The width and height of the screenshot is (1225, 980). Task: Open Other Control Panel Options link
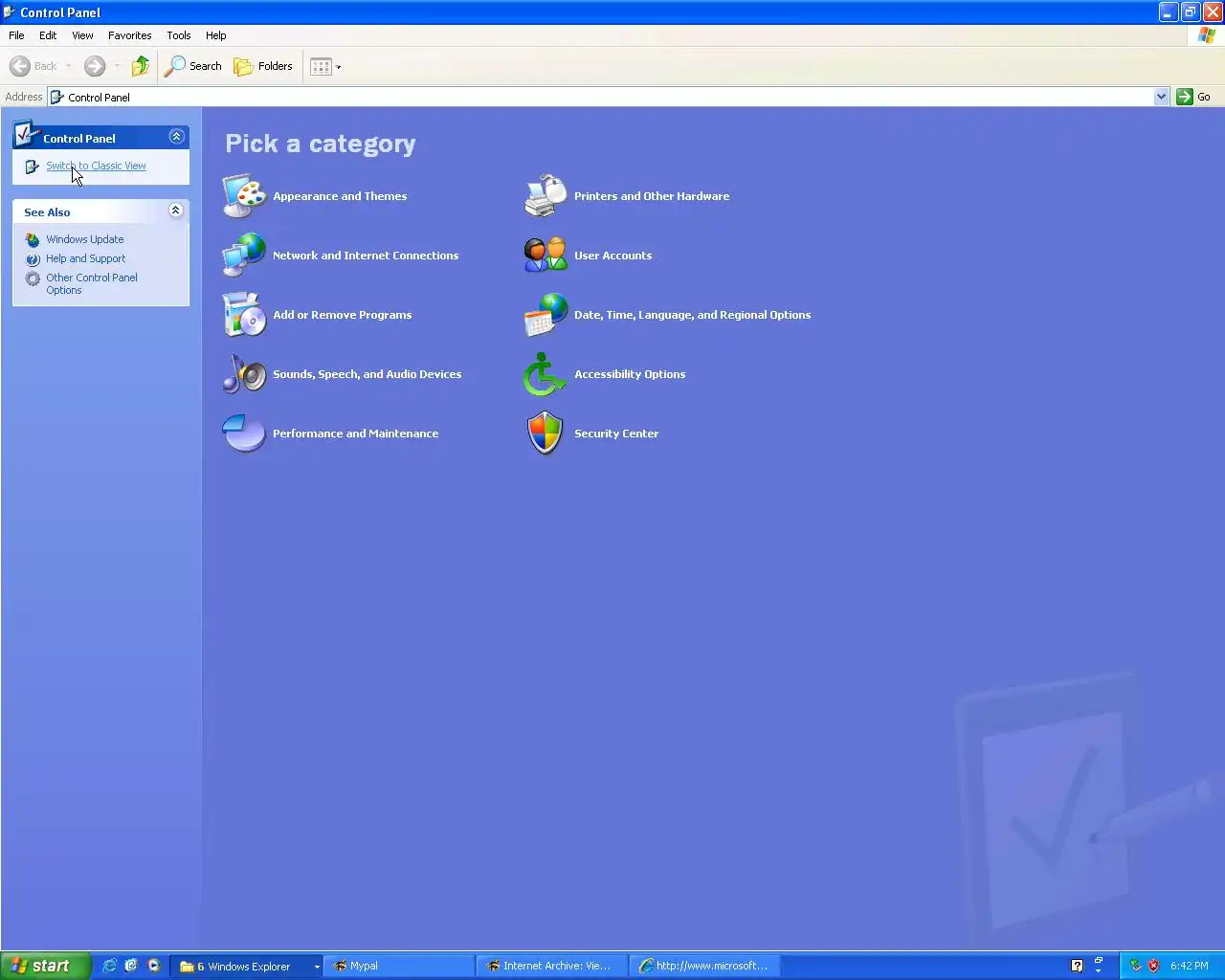click(x=92, y=283)
